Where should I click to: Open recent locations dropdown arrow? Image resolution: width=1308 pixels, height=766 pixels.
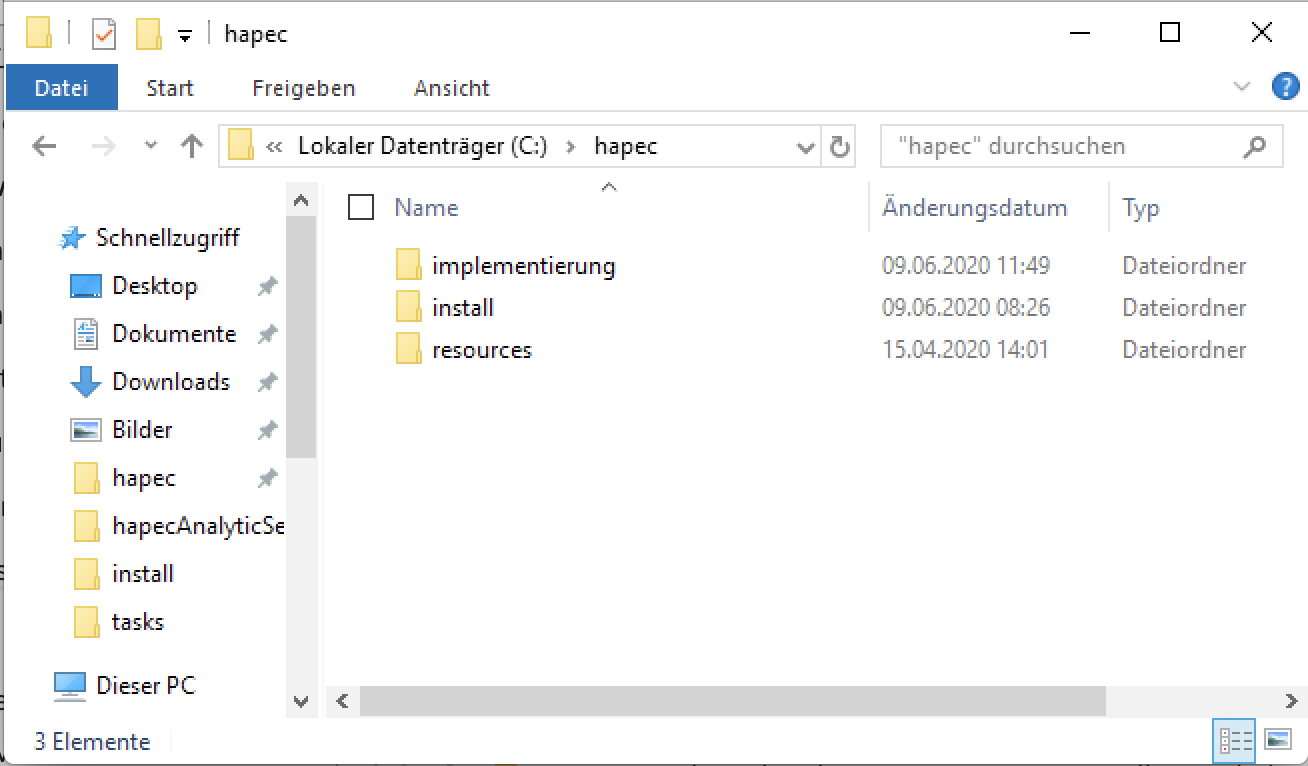pyautogui.click(x=151, y=146)
